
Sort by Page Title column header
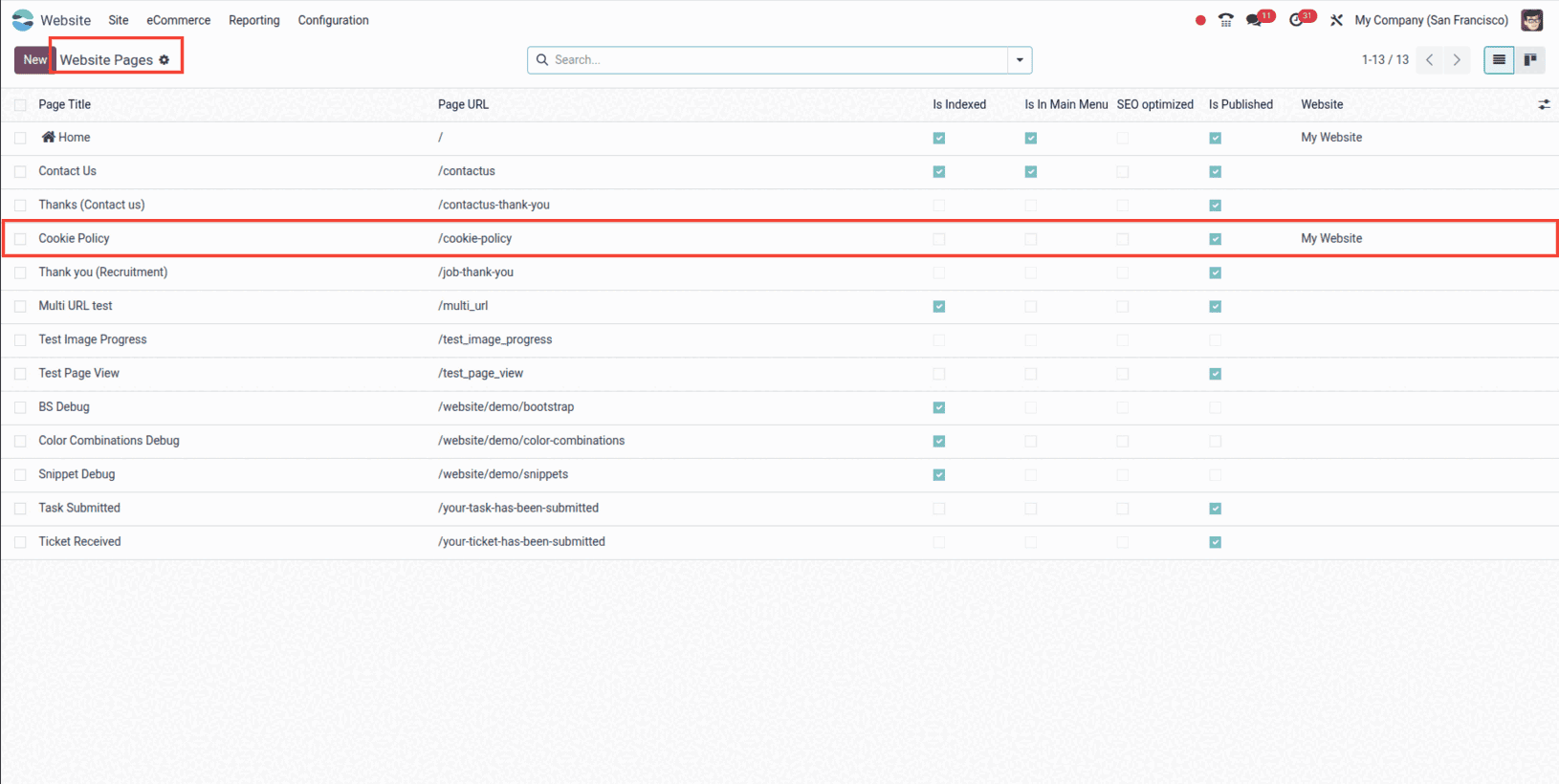(65, 104)
